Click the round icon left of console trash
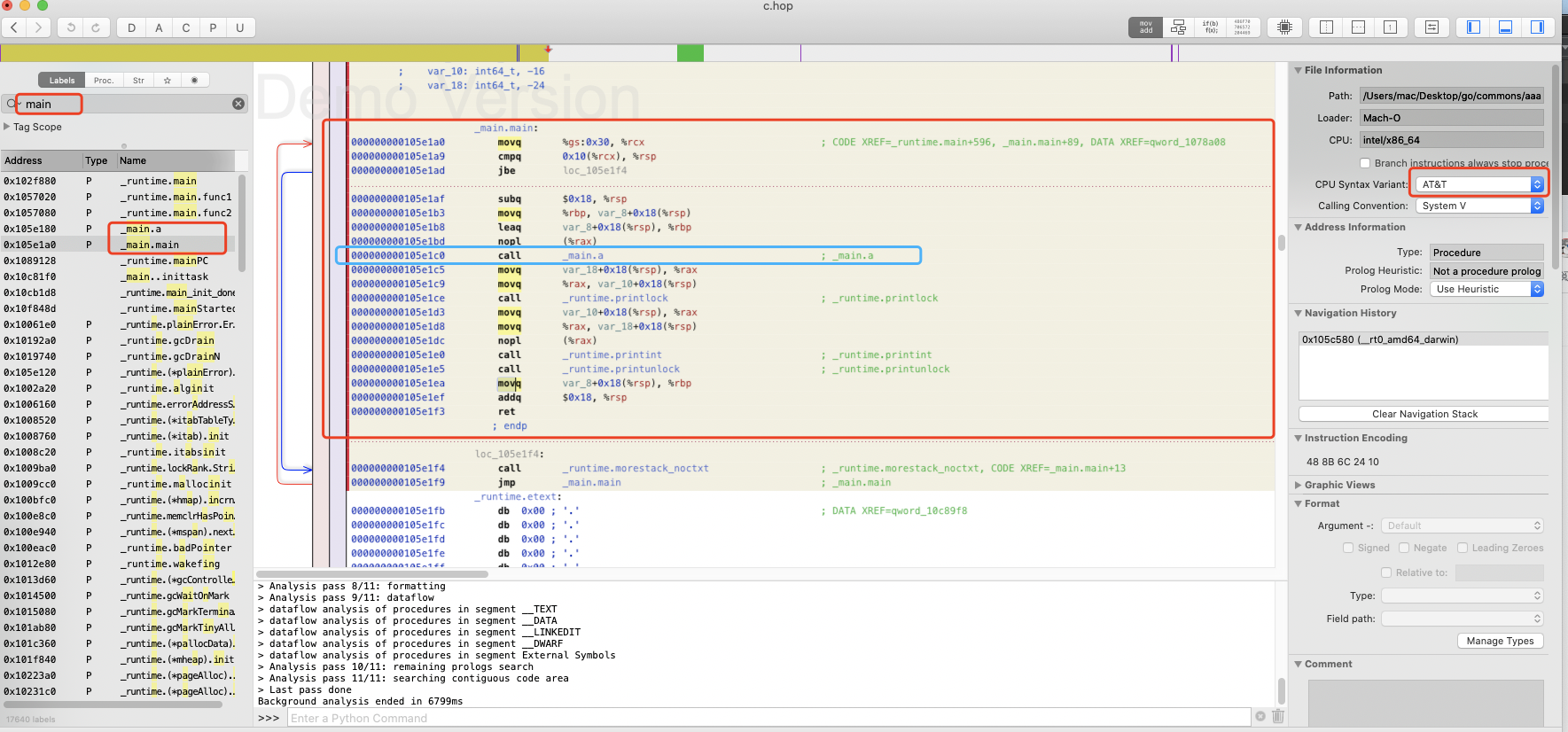The width and height of the screenshot is (1568, 732). point(1260,716)
